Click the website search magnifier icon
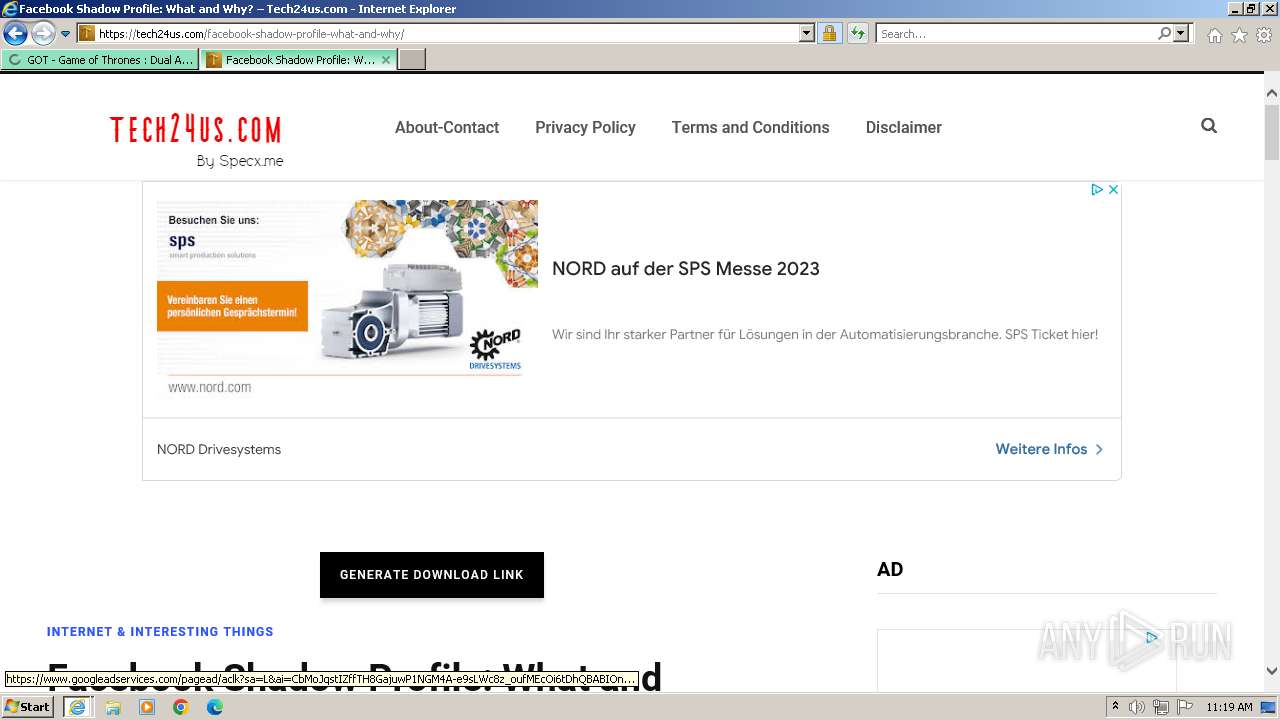The image size is (1280, 720). pos(1209,126)
